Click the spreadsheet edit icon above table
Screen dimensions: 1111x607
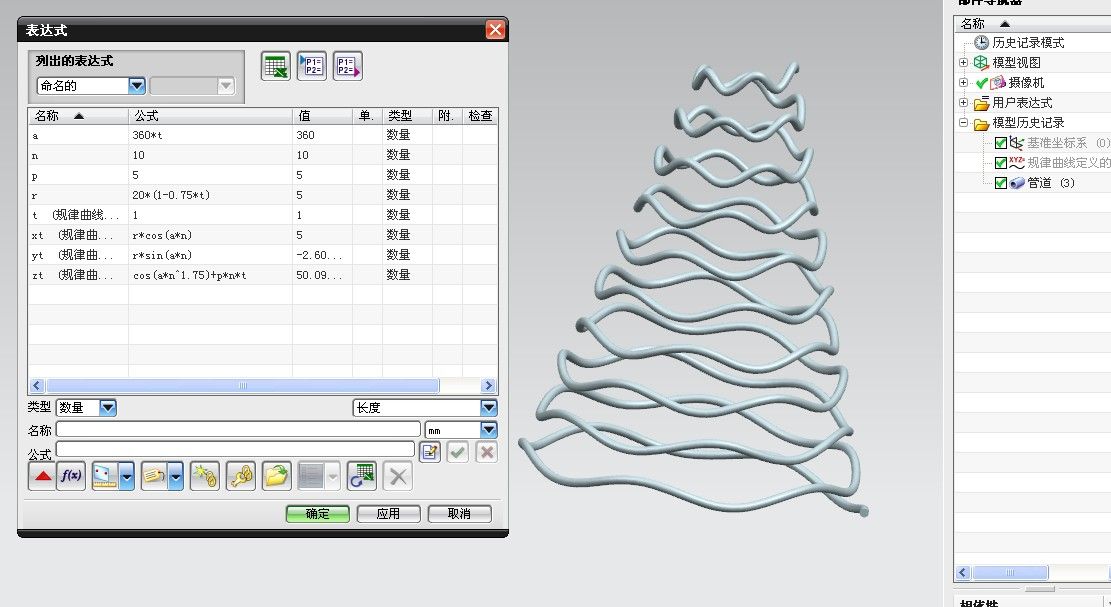tap(275, 67)
